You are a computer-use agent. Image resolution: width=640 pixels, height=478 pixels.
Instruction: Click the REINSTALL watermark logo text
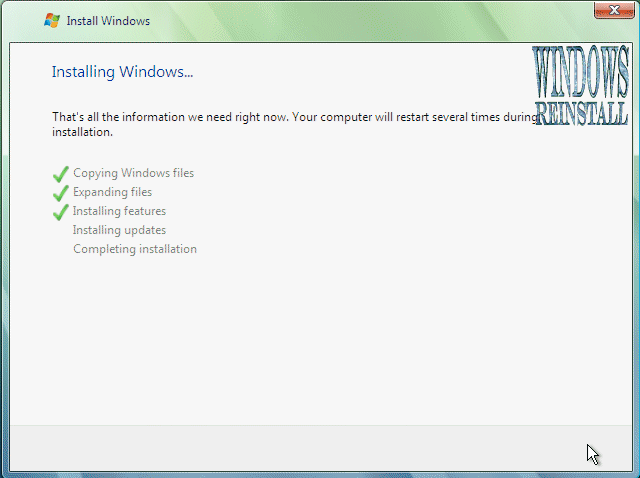point(582,112)
